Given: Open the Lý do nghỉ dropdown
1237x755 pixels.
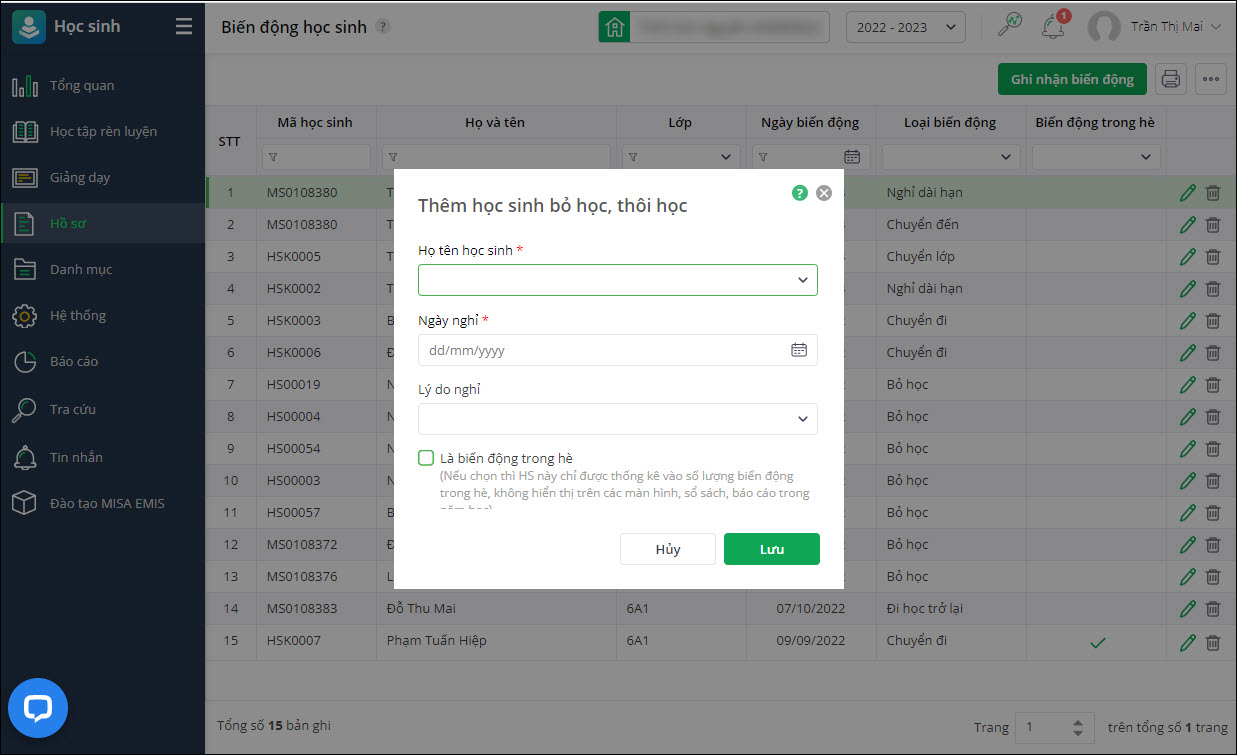Looking at the screenshot, I should click(x=802, y=419).
